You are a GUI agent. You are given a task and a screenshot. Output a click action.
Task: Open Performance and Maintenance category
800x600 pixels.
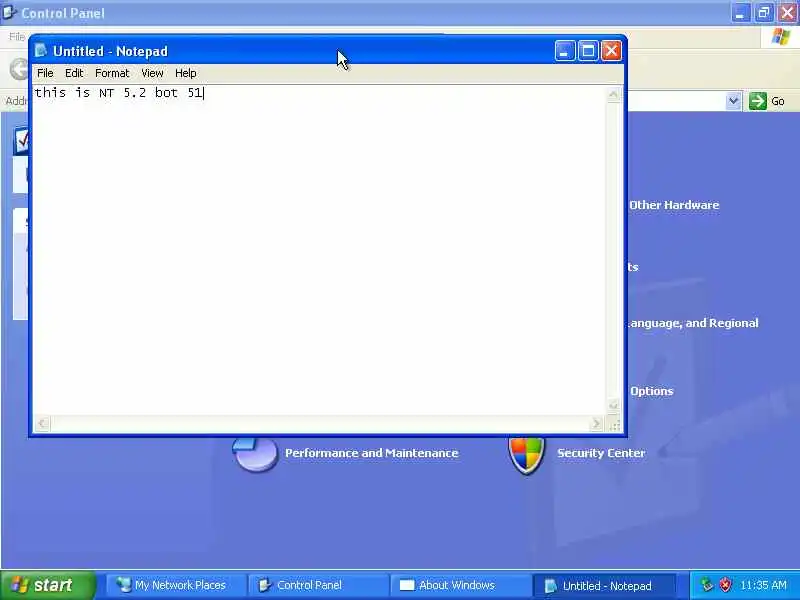(x=371, y=453)
